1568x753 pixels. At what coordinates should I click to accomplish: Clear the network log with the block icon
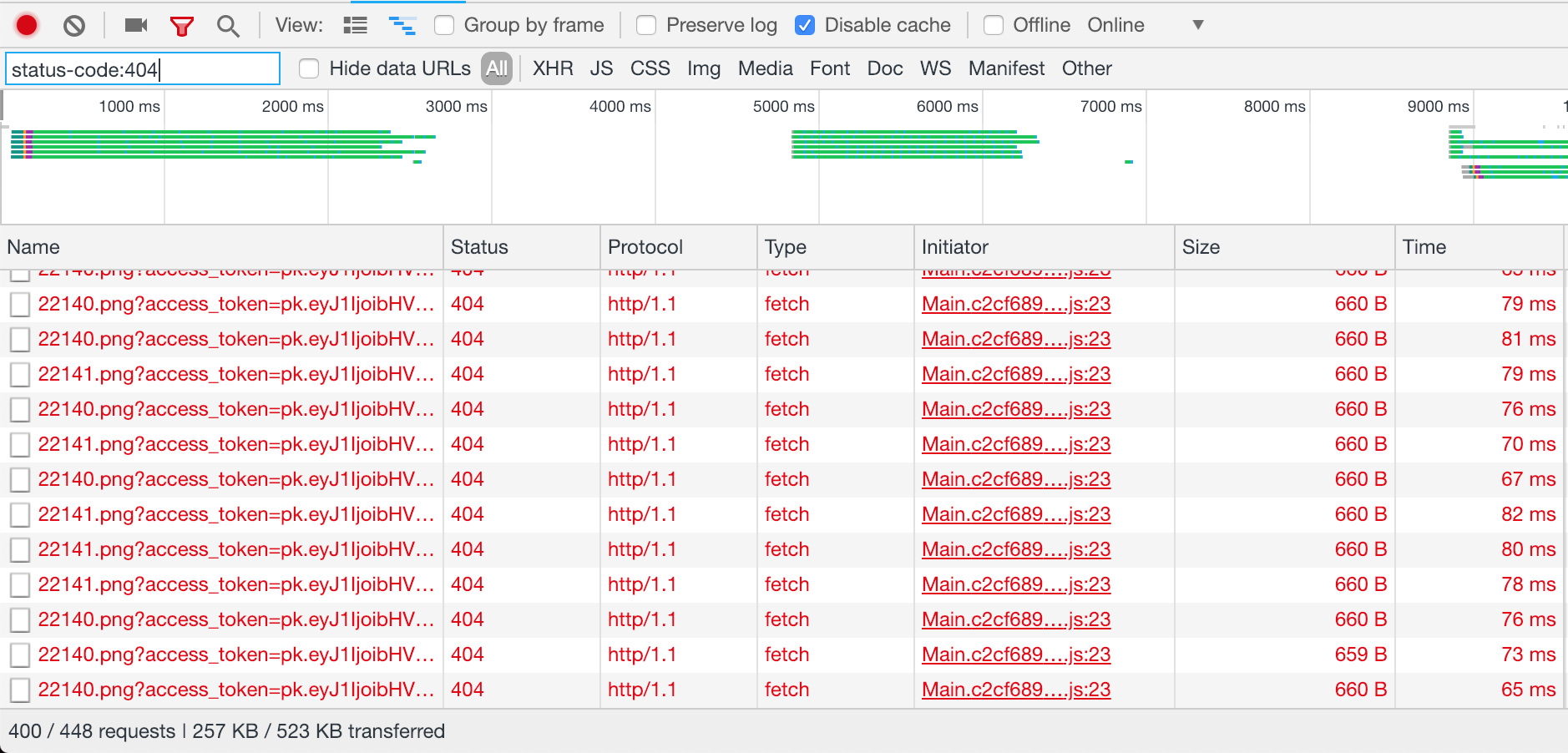(x=74, y=25)
